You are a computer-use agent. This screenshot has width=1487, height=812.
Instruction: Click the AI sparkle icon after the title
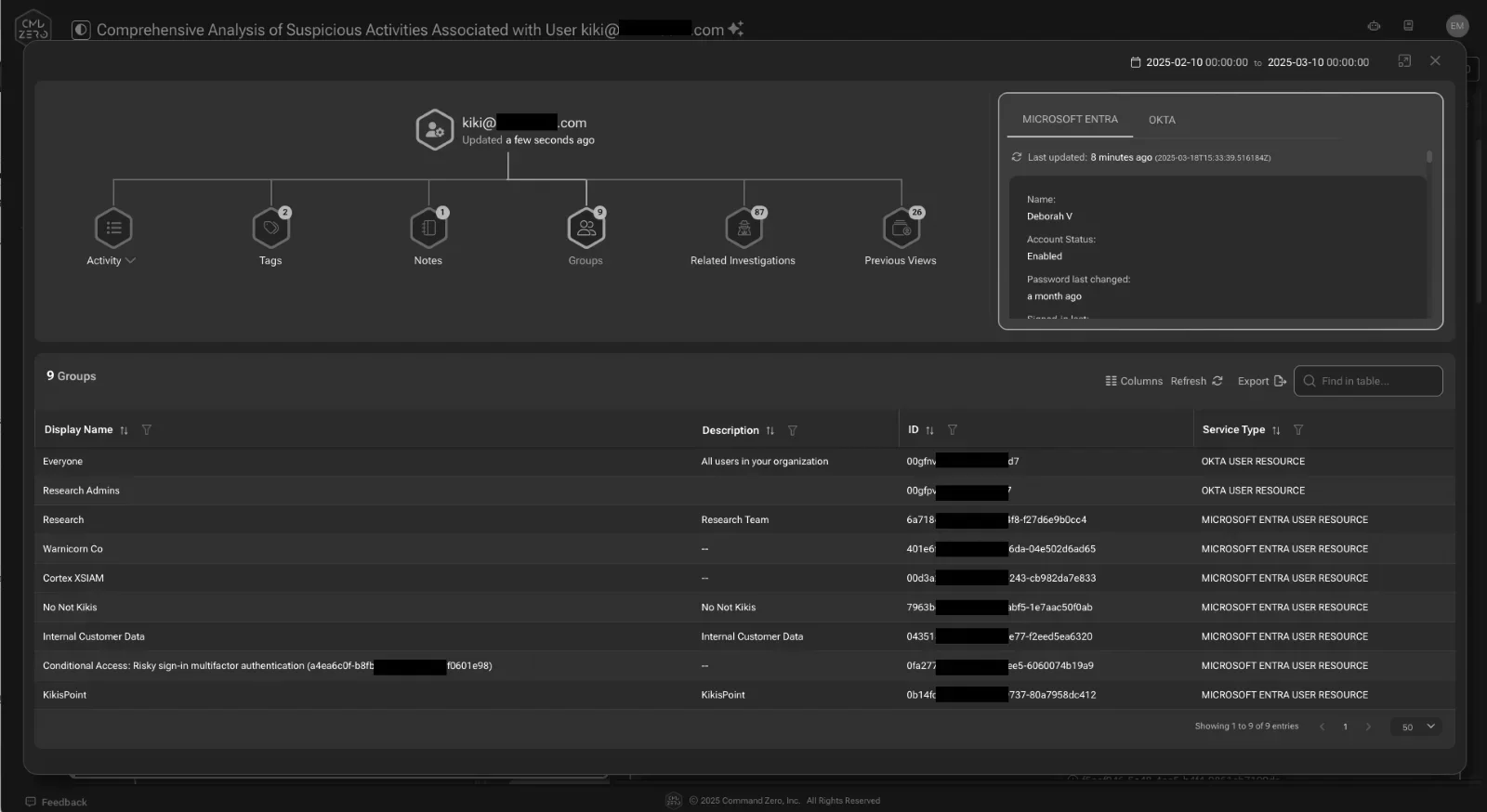pos(736,29)
